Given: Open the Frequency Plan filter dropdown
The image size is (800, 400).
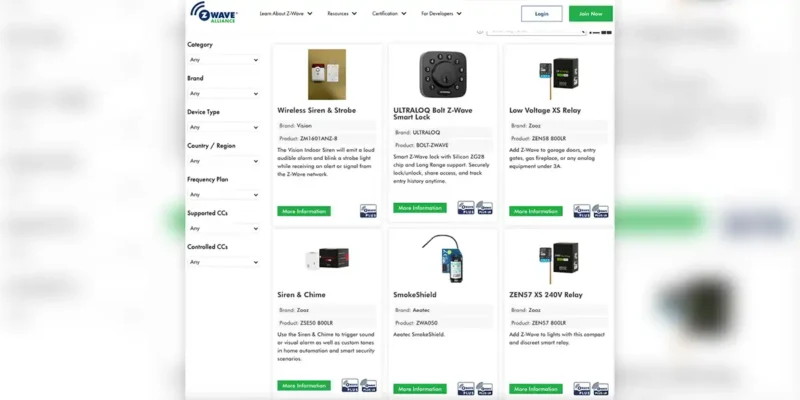Looking at the screenshot, I should coord(223,194).
